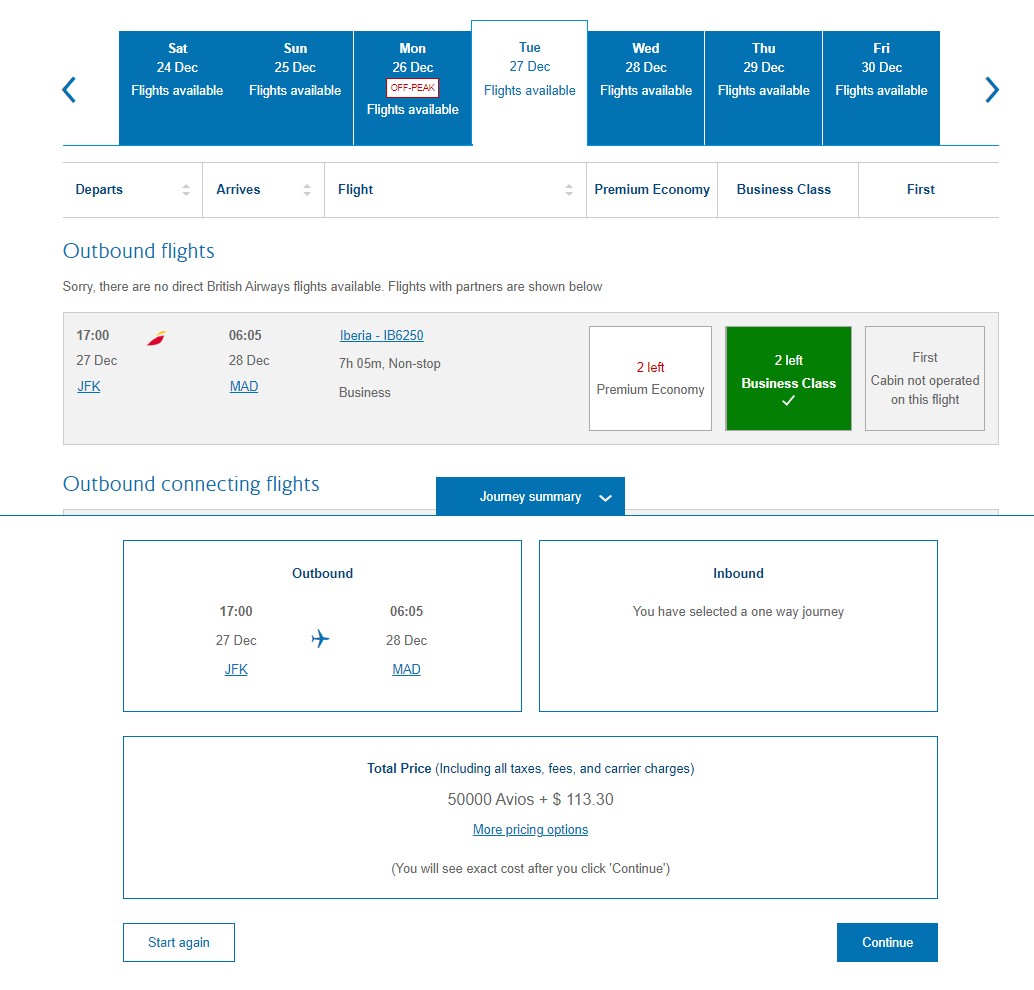This screenshot has width=1034, height=990.
Task: Click the 06:05 arrival time in flight row
Action: (x=245, y=335)
